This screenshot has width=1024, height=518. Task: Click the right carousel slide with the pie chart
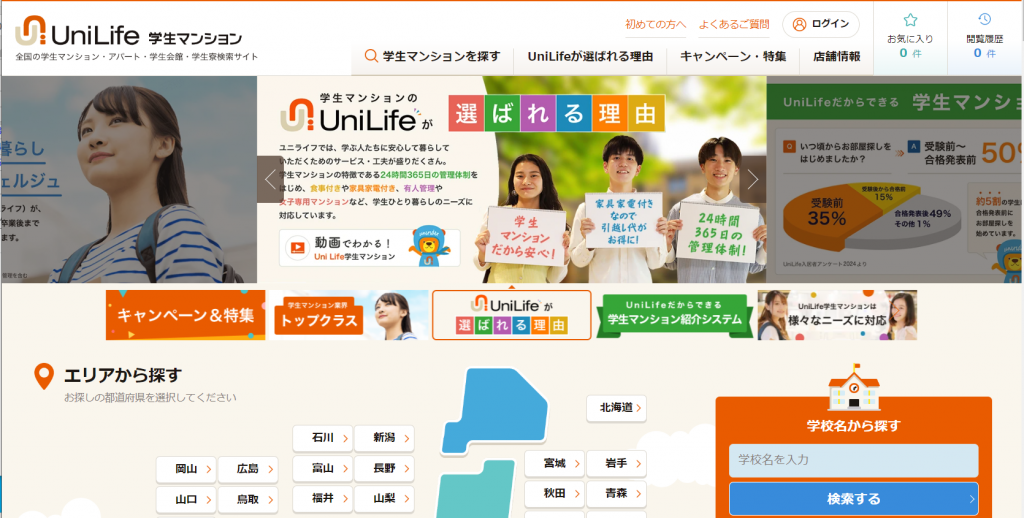point(895,179)
